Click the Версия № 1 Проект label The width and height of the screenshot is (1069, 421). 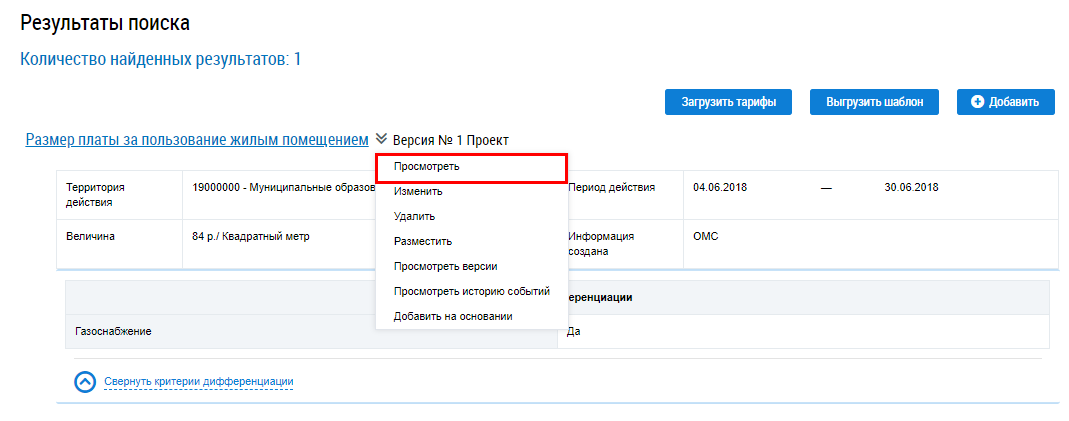click(450, 141)
